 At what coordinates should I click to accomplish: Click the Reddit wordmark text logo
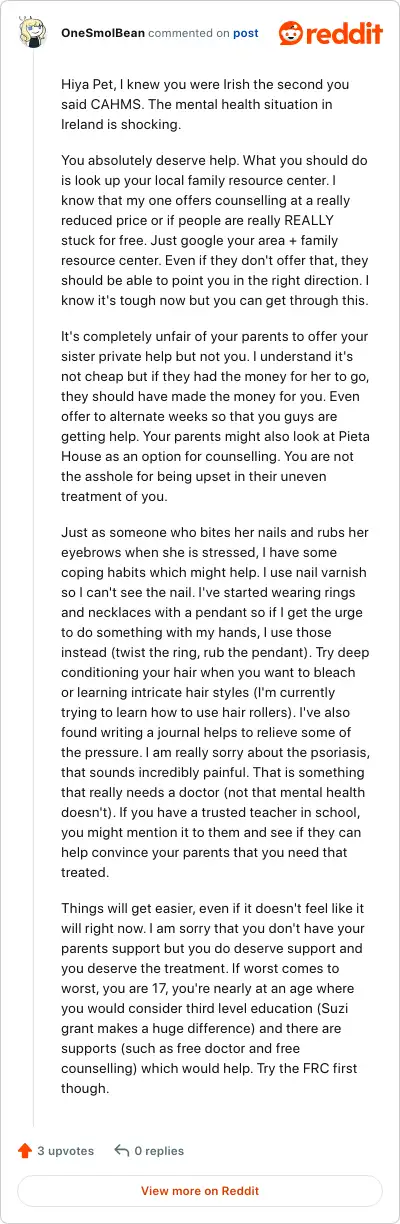pyautogui.click(x=347, y=35)
